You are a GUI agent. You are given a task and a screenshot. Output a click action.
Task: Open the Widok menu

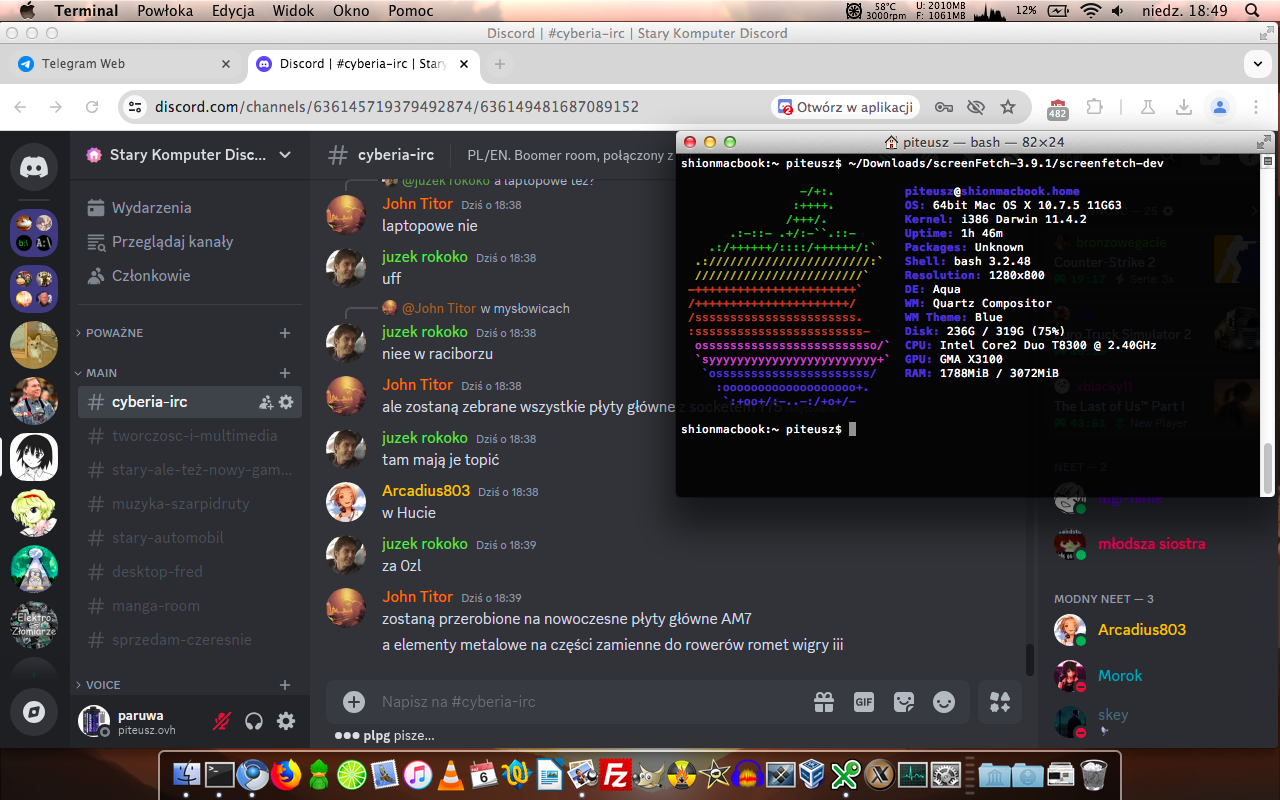tap(293, 11)
